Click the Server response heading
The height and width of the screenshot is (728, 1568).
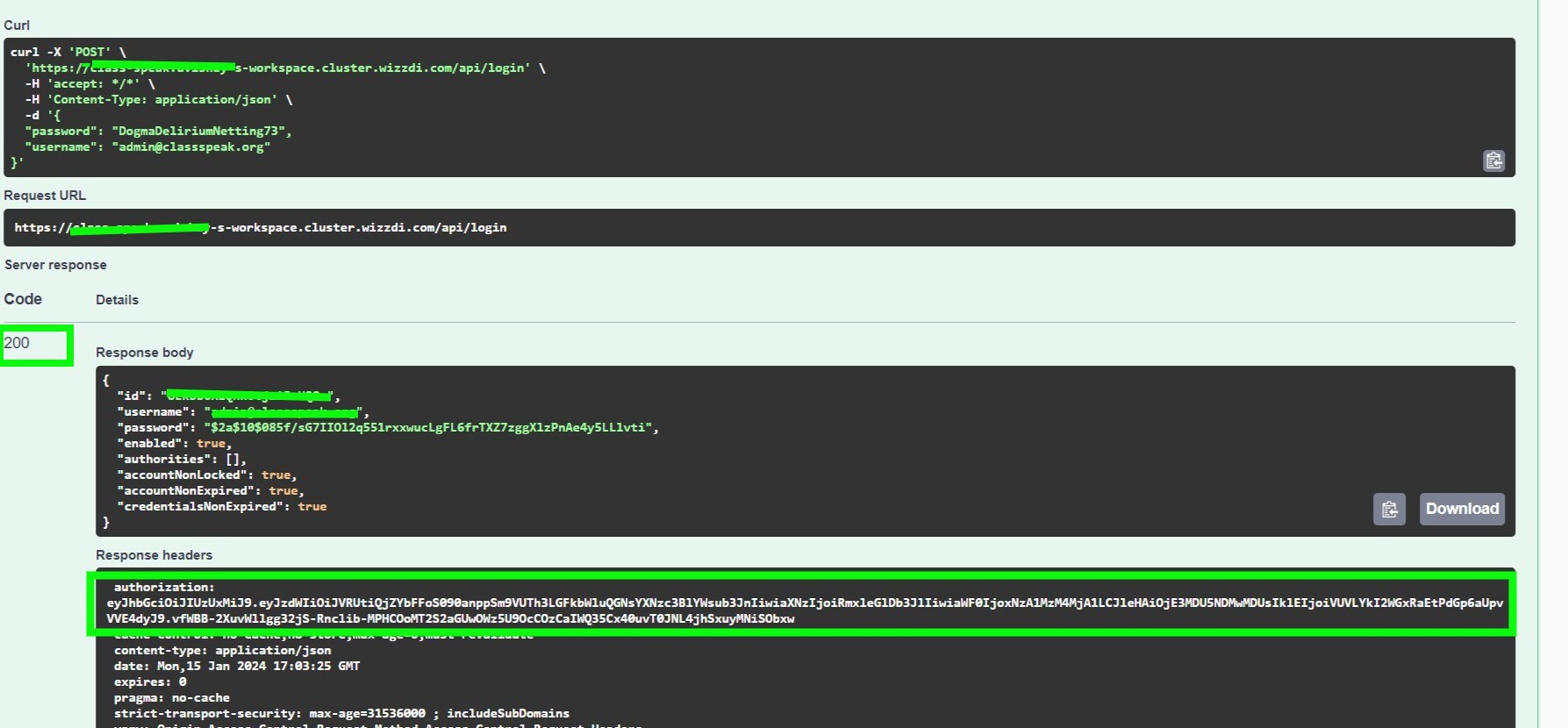coord(55,264)
